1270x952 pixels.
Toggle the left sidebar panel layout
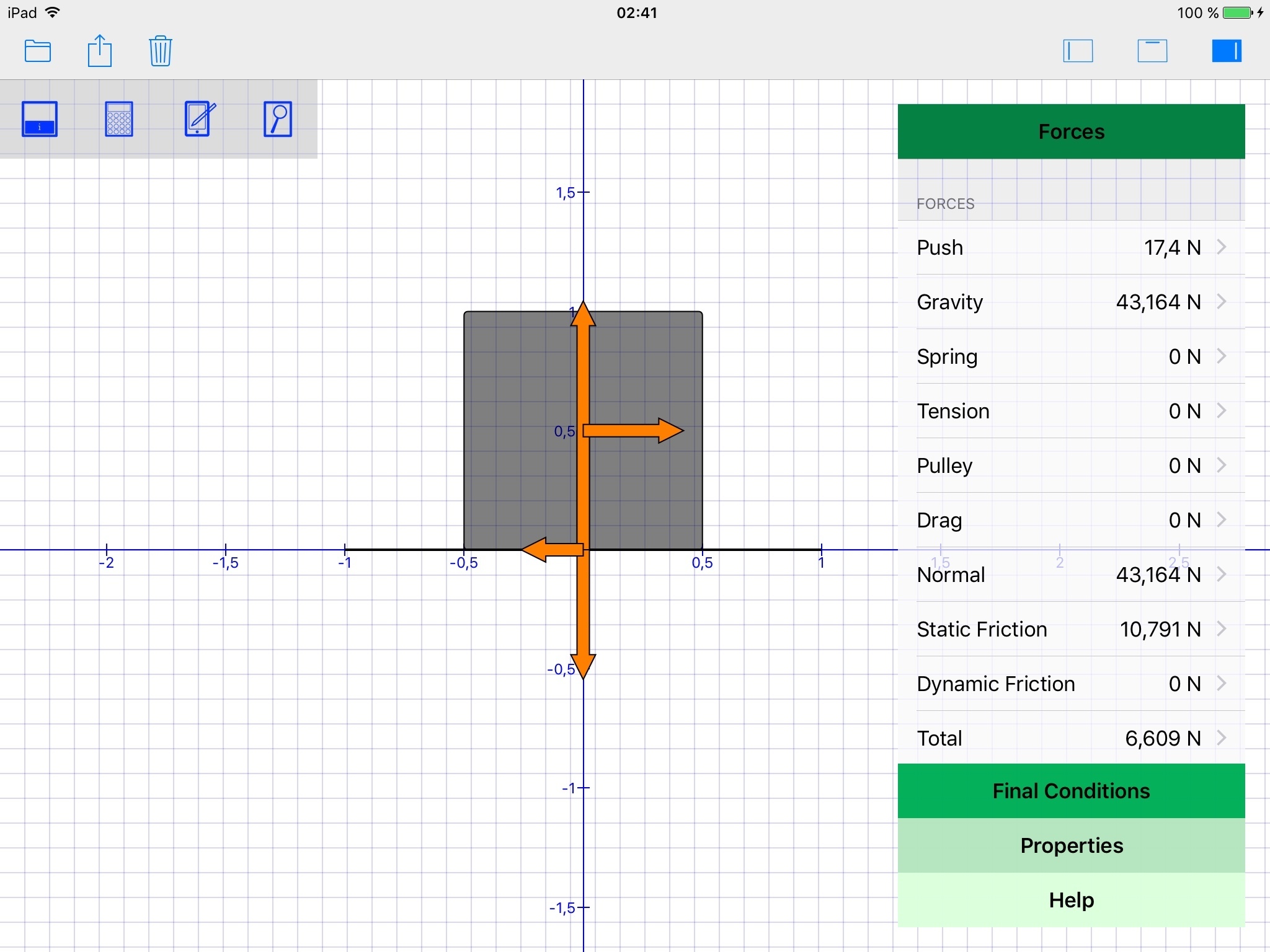(x=1078, y=51)
